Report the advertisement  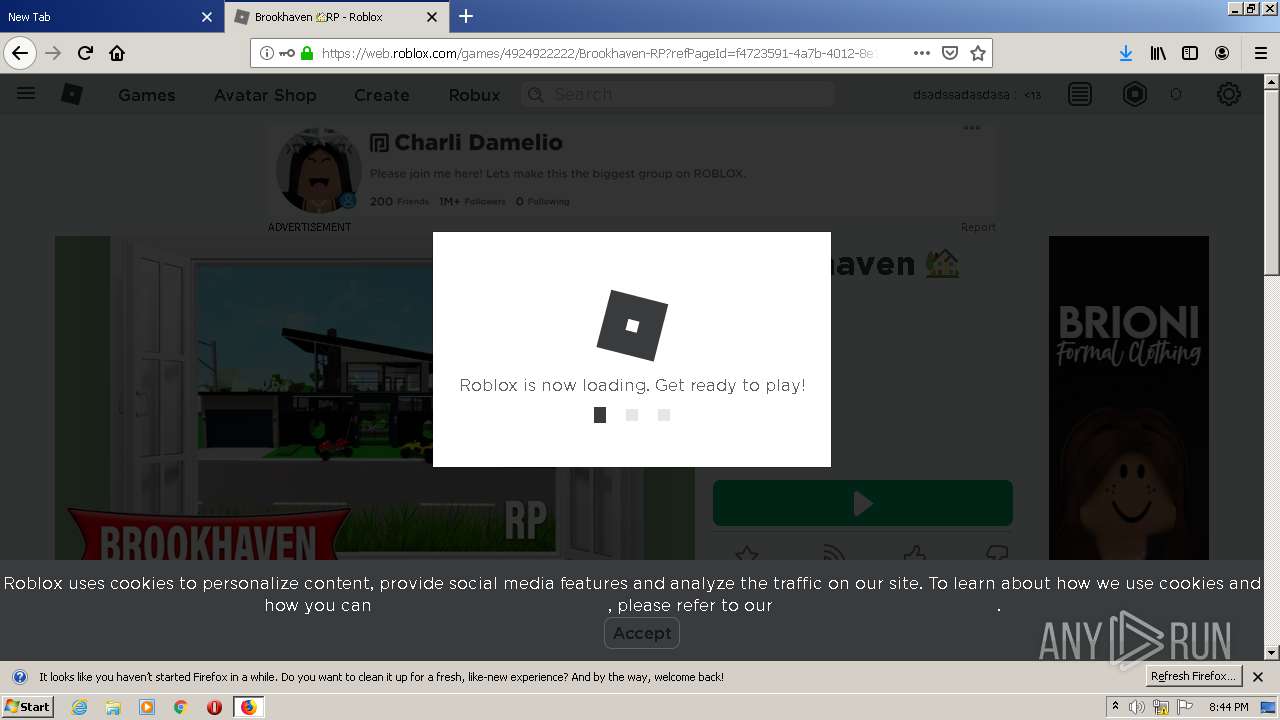coord(978,227)
